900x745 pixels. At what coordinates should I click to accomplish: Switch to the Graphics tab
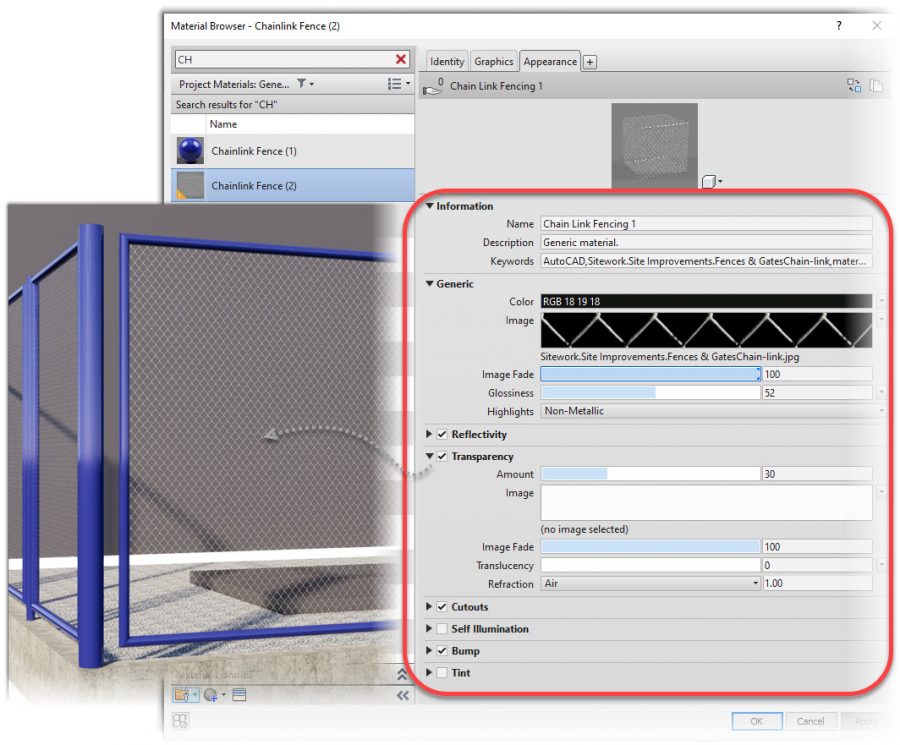pyautogui.click(x=493, y=61)
